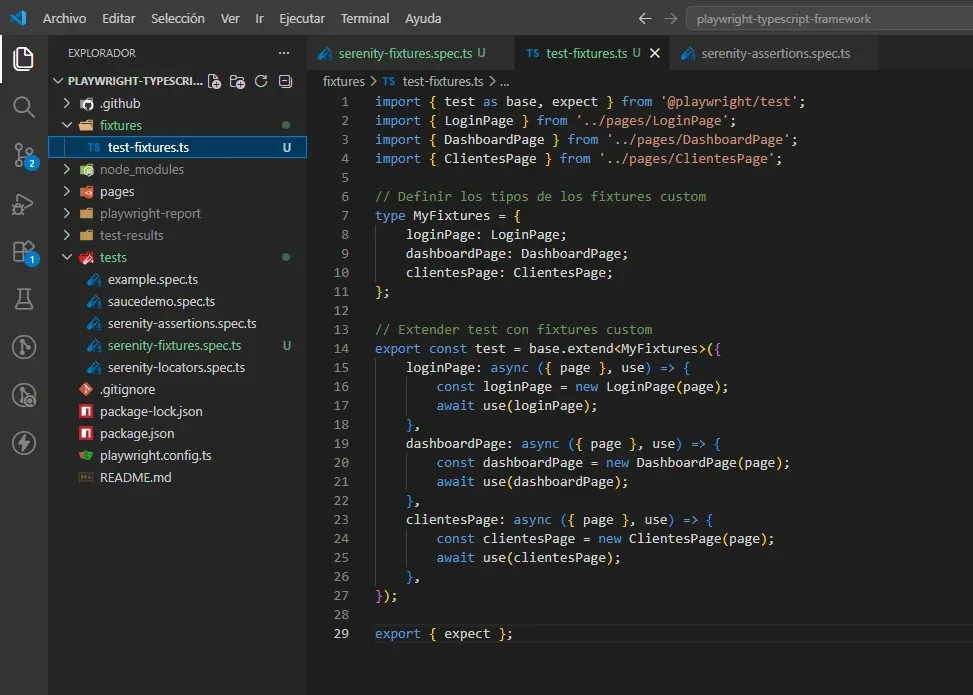This screenshot has width=973, height=695.
Task: Expand the .github folder
Action: click(68, 103)
